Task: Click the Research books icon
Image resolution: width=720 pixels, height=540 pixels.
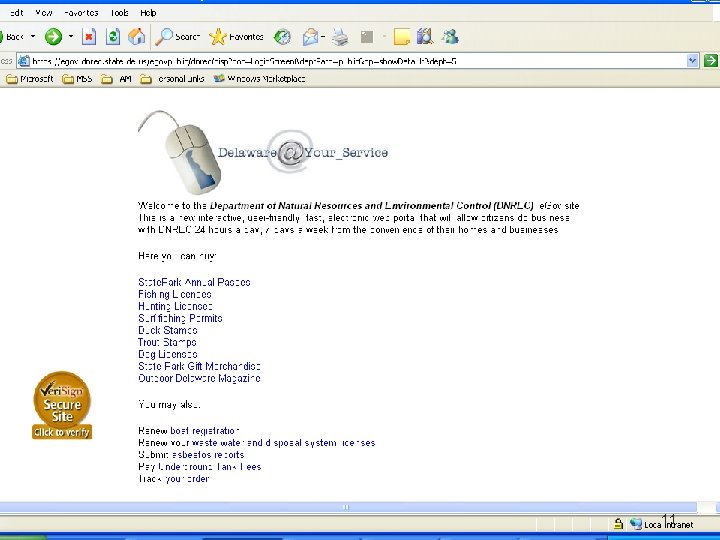Action: (x=425, y=36)
